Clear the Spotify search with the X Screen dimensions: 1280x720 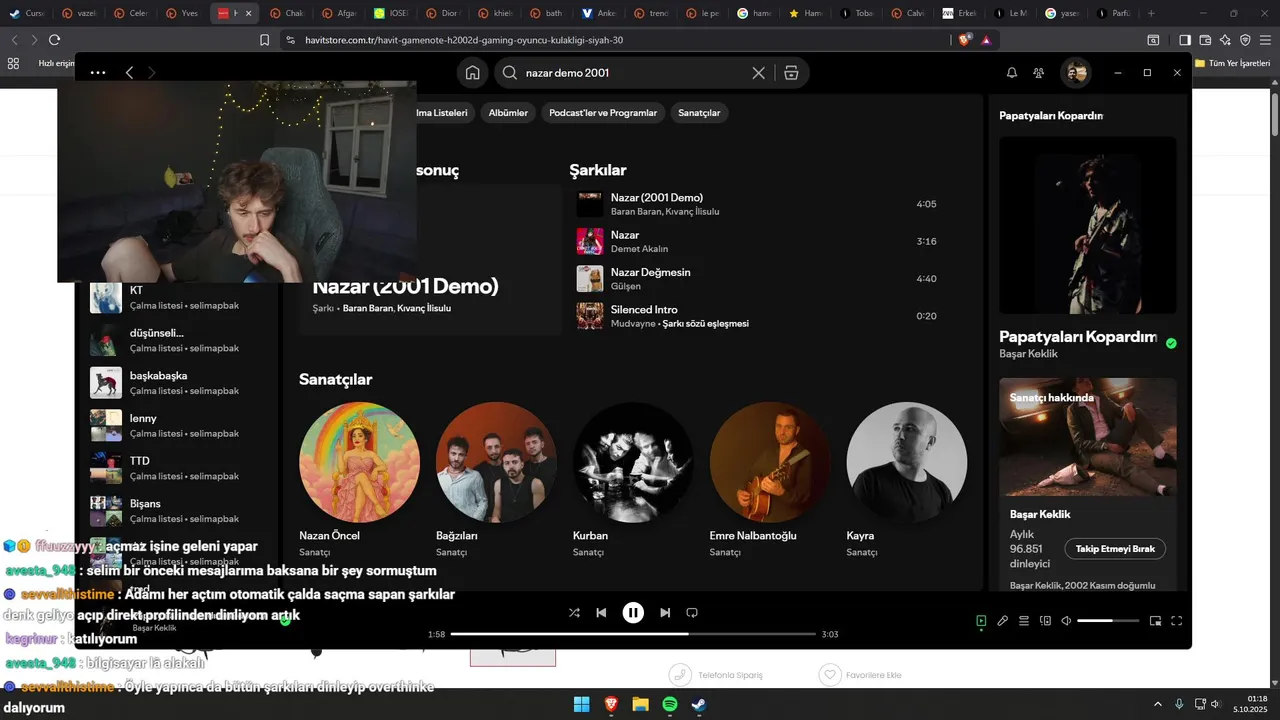click(x=758, y=73)
